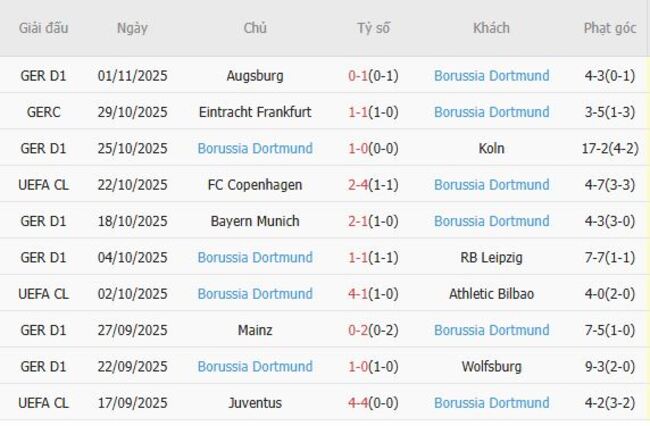The width and height of the screenshot is (650, 426).
Task: Click the 'Ngày' column header
Action: click(x=132, y=28)
